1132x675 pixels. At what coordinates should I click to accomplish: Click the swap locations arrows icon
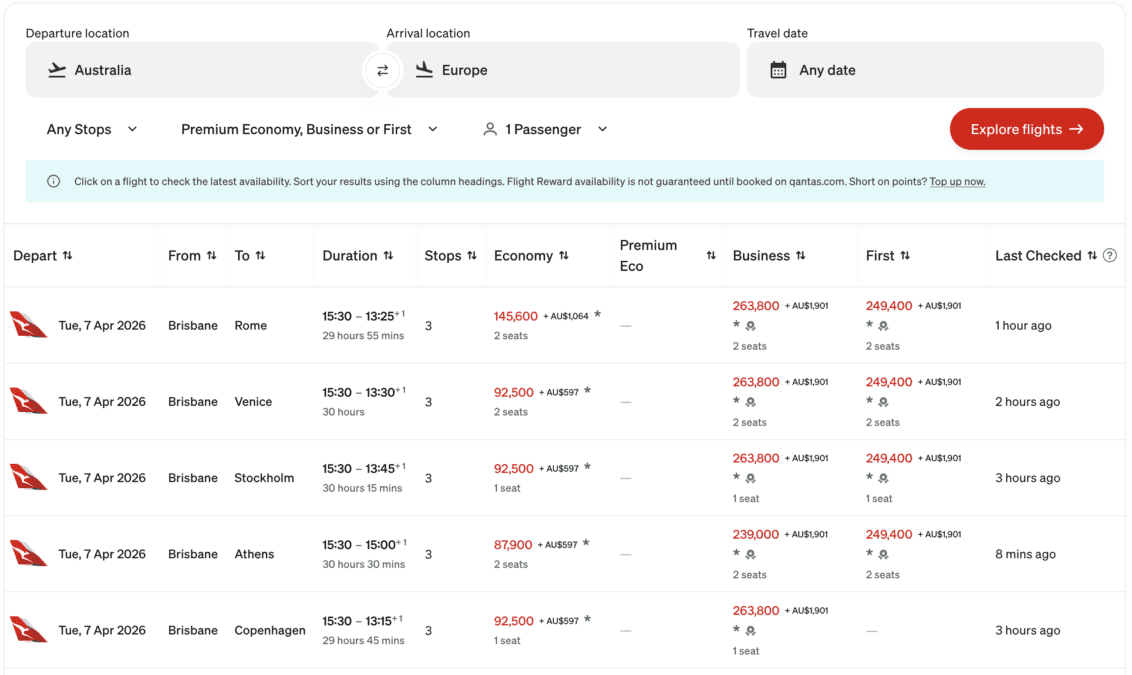(x=382, y=70)
